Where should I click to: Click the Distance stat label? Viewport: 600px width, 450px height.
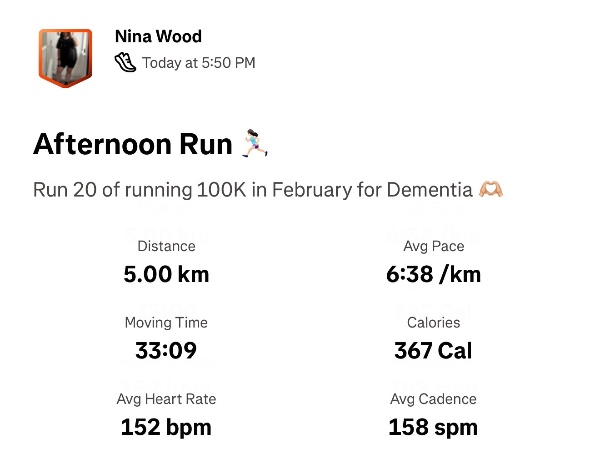click(166, 246)
